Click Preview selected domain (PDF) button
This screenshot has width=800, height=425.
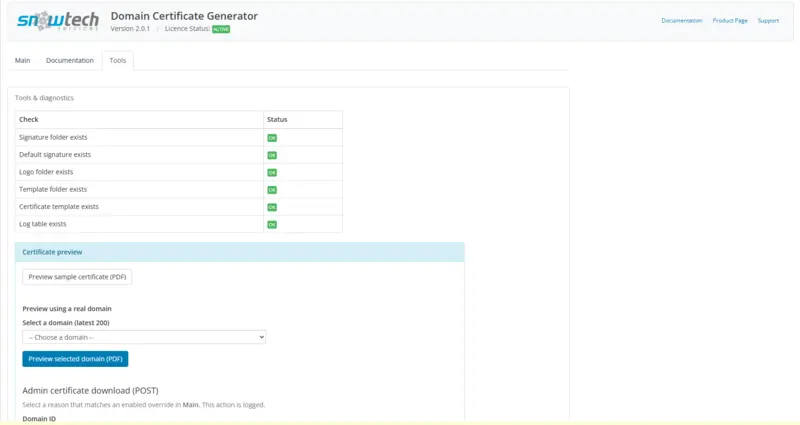coord(76,359)
